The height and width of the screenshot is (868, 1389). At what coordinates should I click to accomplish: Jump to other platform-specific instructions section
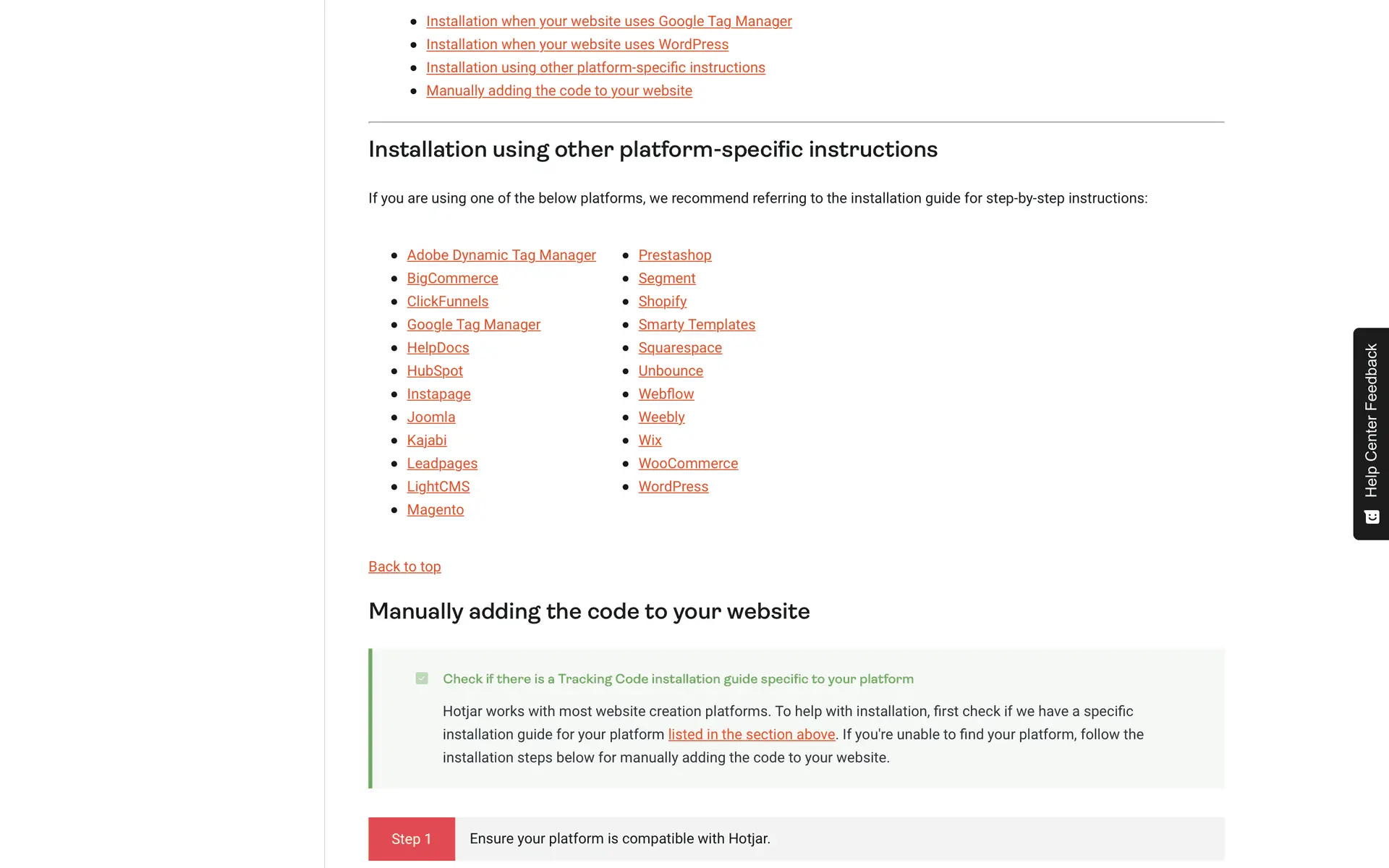(595, 68)
